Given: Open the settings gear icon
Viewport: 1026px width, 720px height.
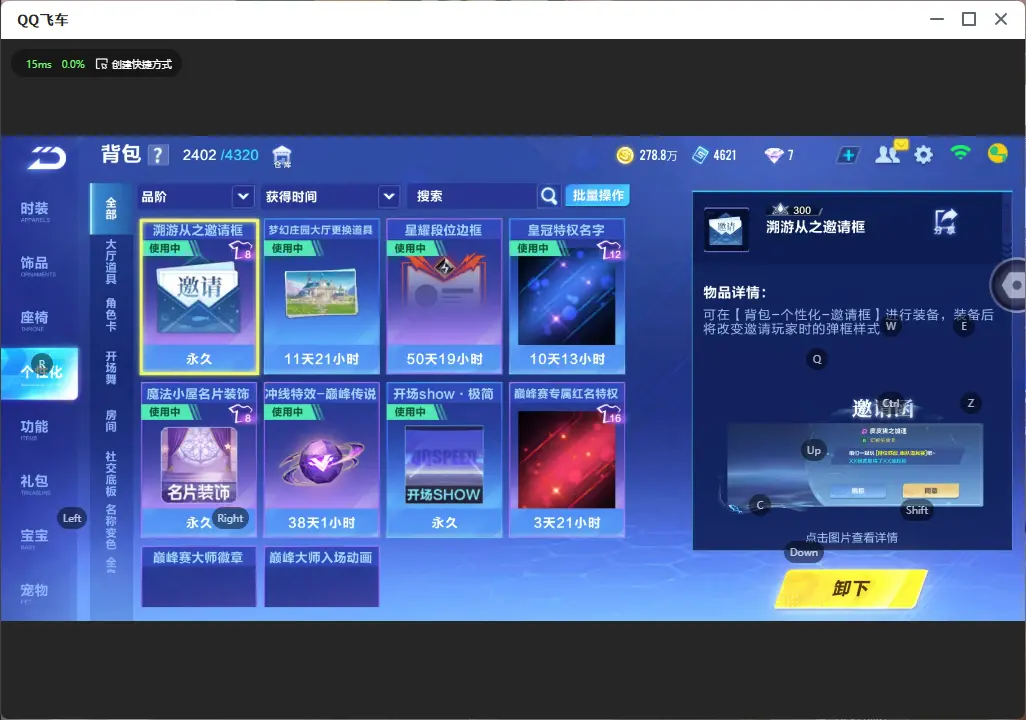Looking at the screenshot, I should tap(923, 155).
